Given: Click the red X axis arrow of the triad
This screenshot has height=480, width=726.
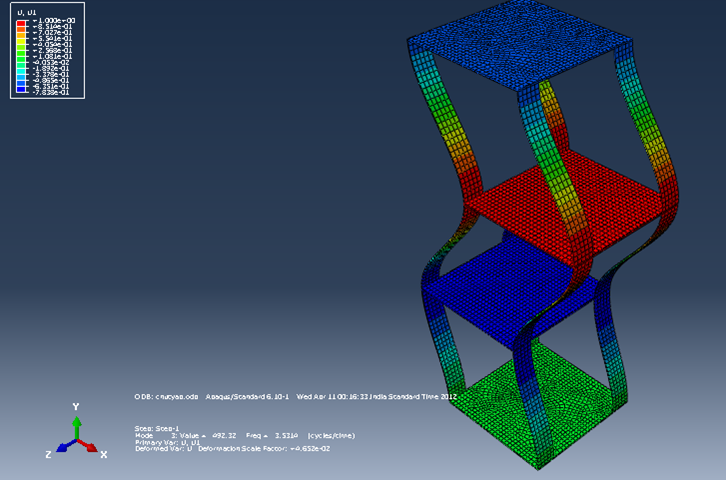Looking at the screenshot, I should [x=88, y=445].
